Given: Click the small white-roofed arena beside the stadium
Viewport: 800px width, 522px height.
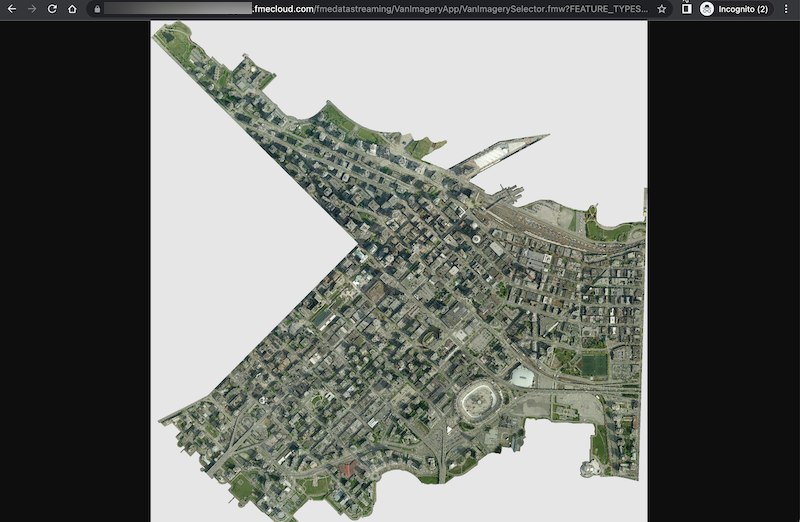Looking at the screenshot, I should (x=522, y=376).
